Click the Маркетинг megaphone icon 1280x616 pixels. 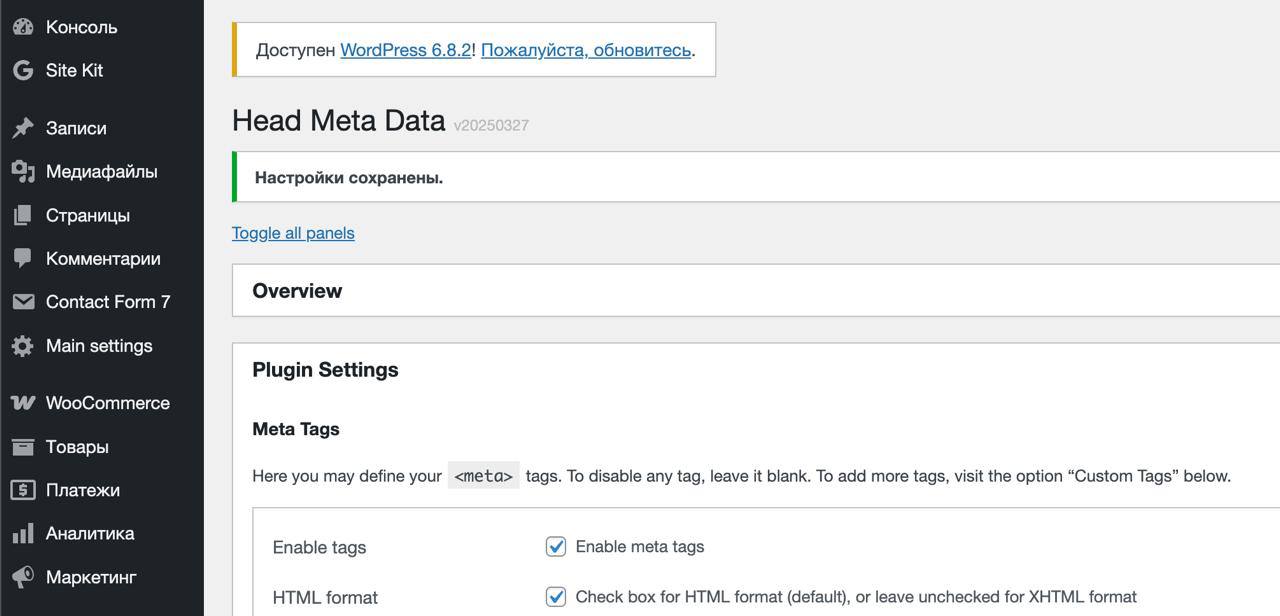click(x=23, y=577)
